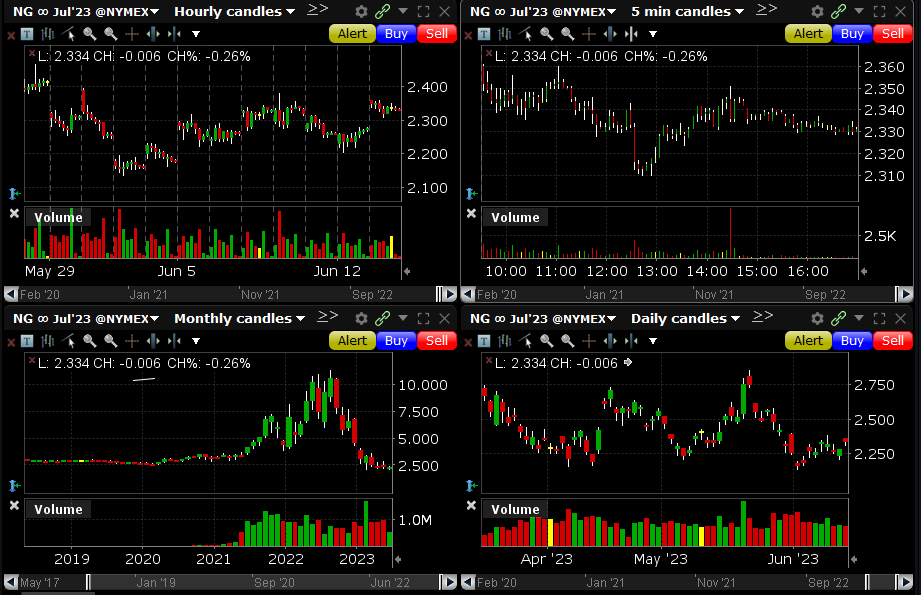This screenshot has height=595, width=921.
Task: Click the Alert button on the Monthly chart
Action: (352, 340)
